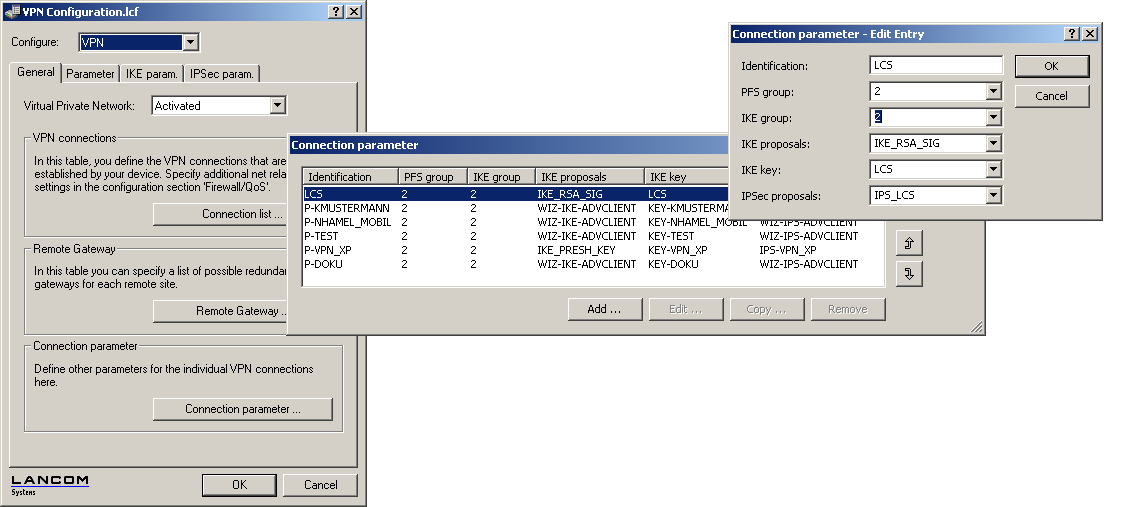Click help button in VPN Configuration title bar
Viewport: 1134px width, 507px height.
337,11
